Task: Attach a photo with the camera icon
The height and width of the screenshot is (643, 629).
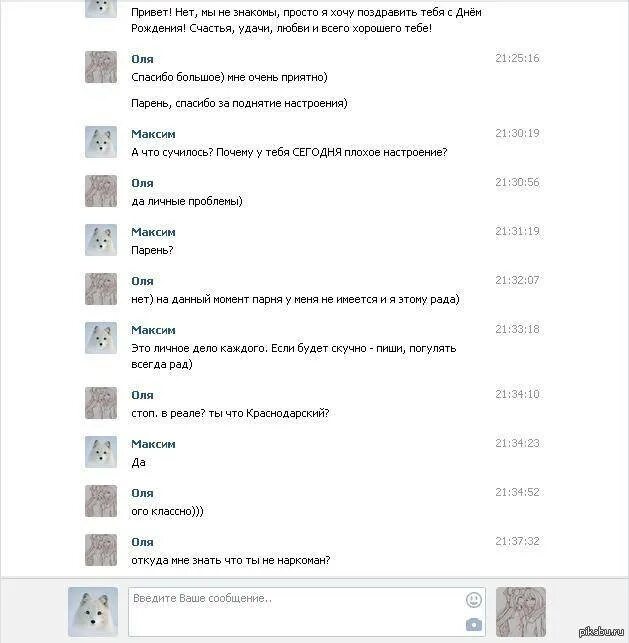Action: click(x=474, y=625)
